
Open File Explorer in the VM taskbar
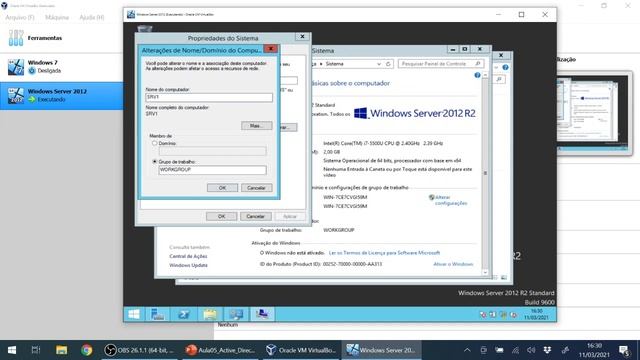click(x=210, y=314)
